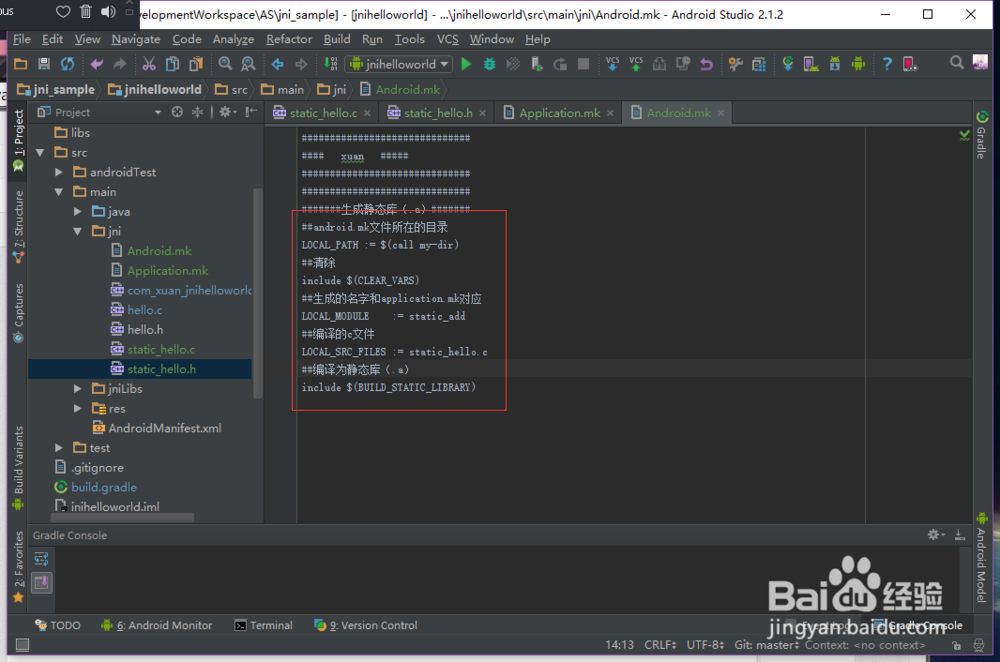
Task: Click the Find magnifier icon
Action: (225, 64)
